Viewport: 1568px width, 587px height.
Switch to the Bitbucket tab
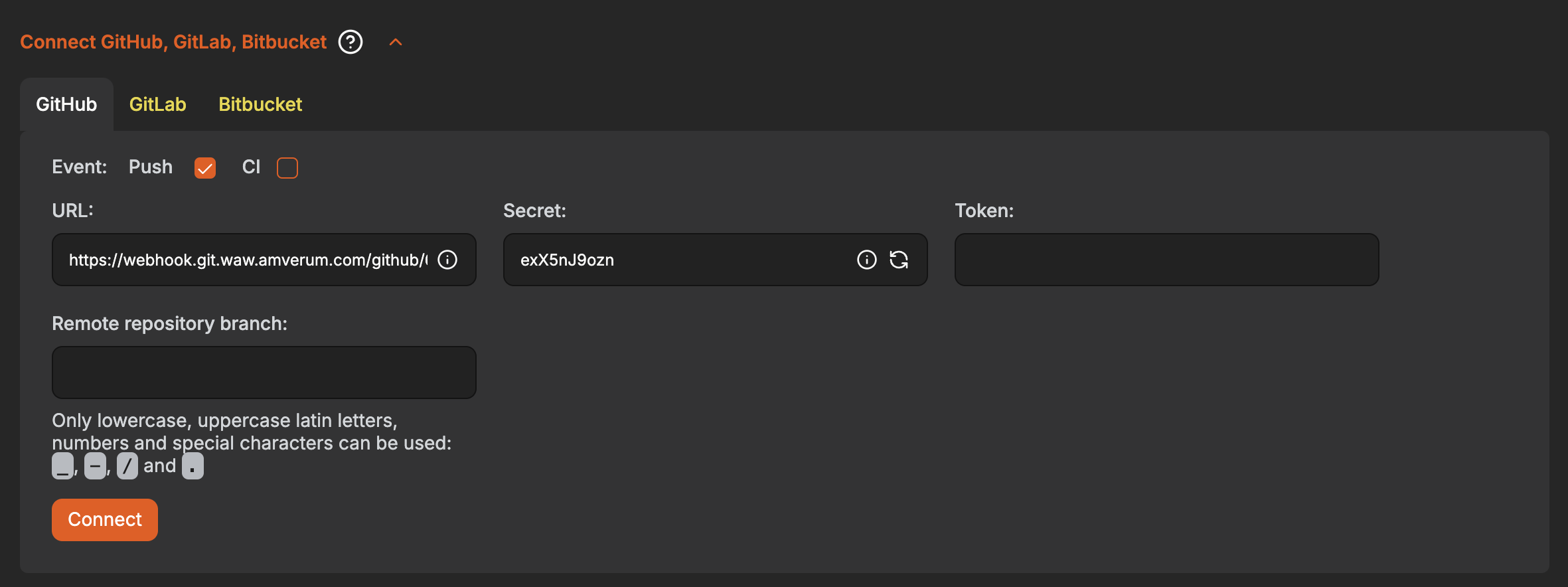coord(260,104)
